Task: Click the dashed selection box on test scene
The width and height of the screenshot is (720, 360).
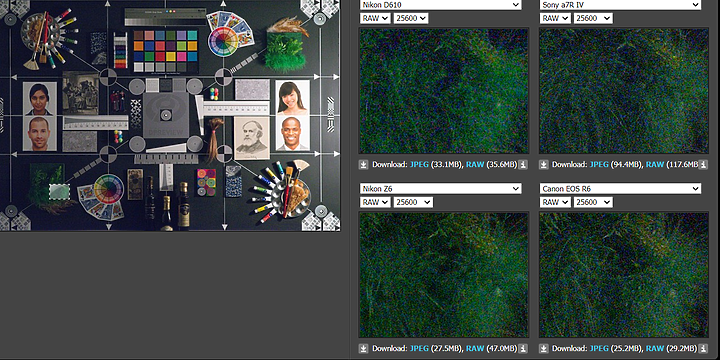Action: [59, 192]
